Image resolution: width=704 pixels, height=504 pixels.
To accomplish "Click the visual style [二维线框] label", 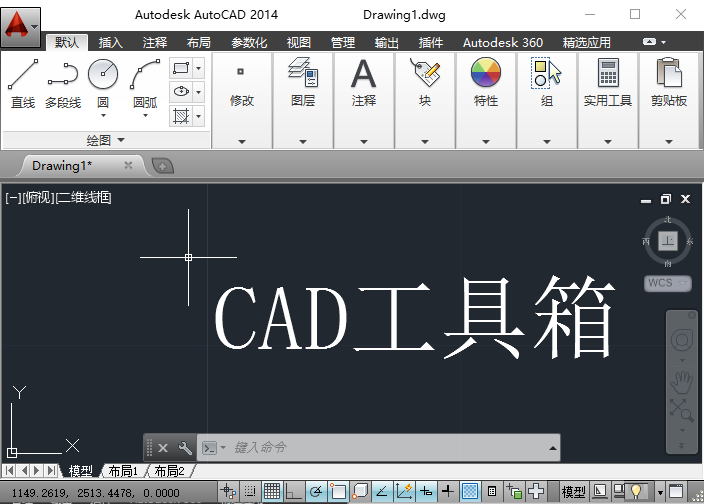I will click(84, 197).
